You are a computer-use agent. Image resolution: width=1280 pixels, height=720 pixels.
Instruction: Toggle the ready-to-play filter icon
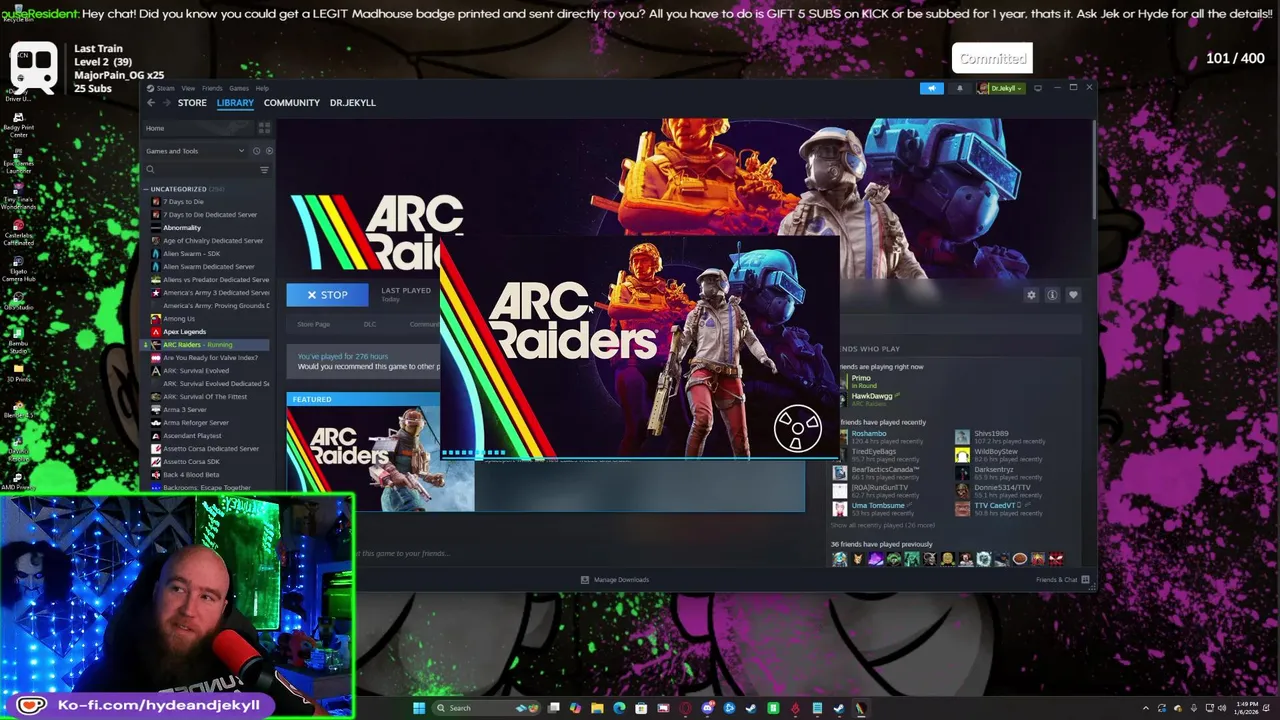(268, 151)
